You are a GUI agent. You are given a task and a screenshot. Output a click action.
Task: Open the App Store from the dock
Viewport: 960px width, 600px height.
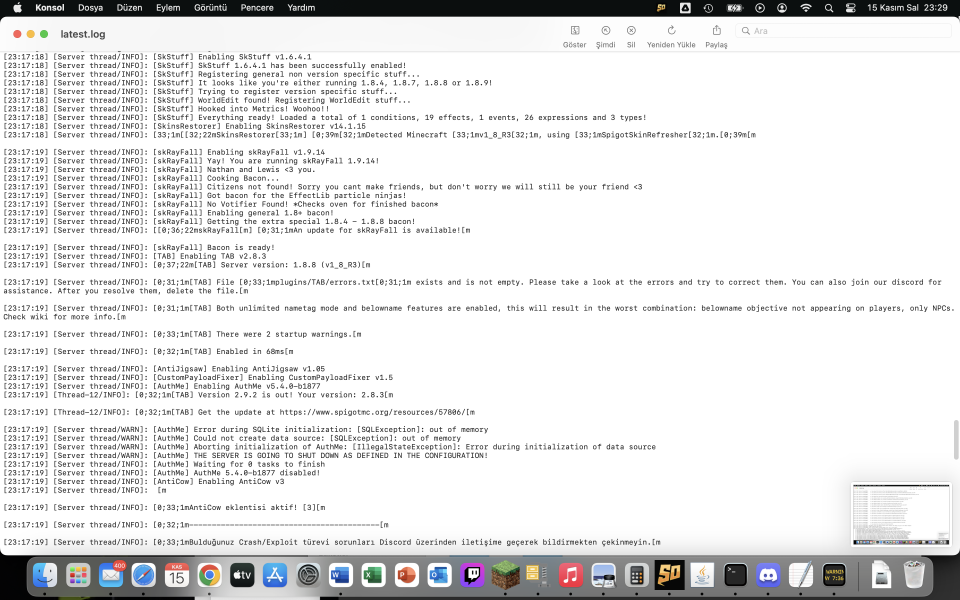pyautogui.click(x=275, y=575)
